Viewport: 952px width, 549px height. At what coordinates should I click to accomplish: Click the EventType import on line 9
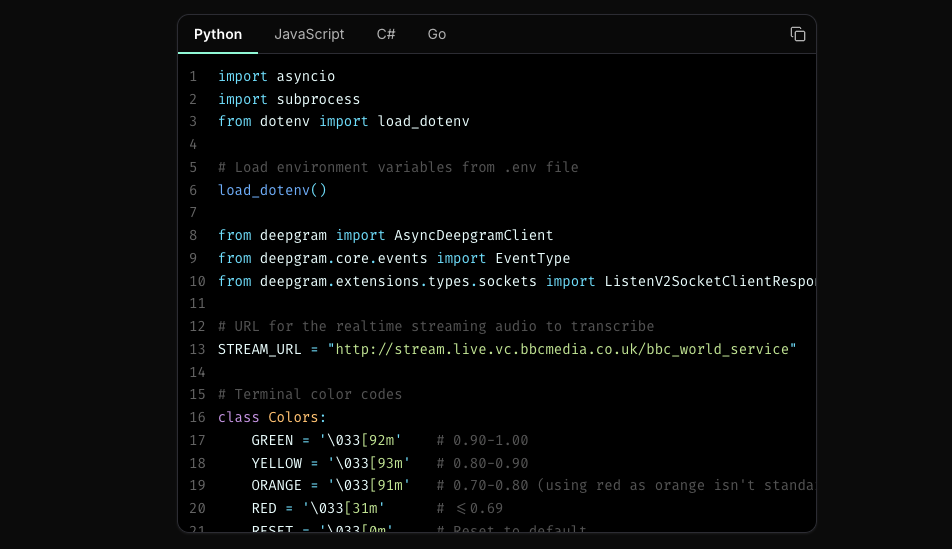(x=532, y=258)
